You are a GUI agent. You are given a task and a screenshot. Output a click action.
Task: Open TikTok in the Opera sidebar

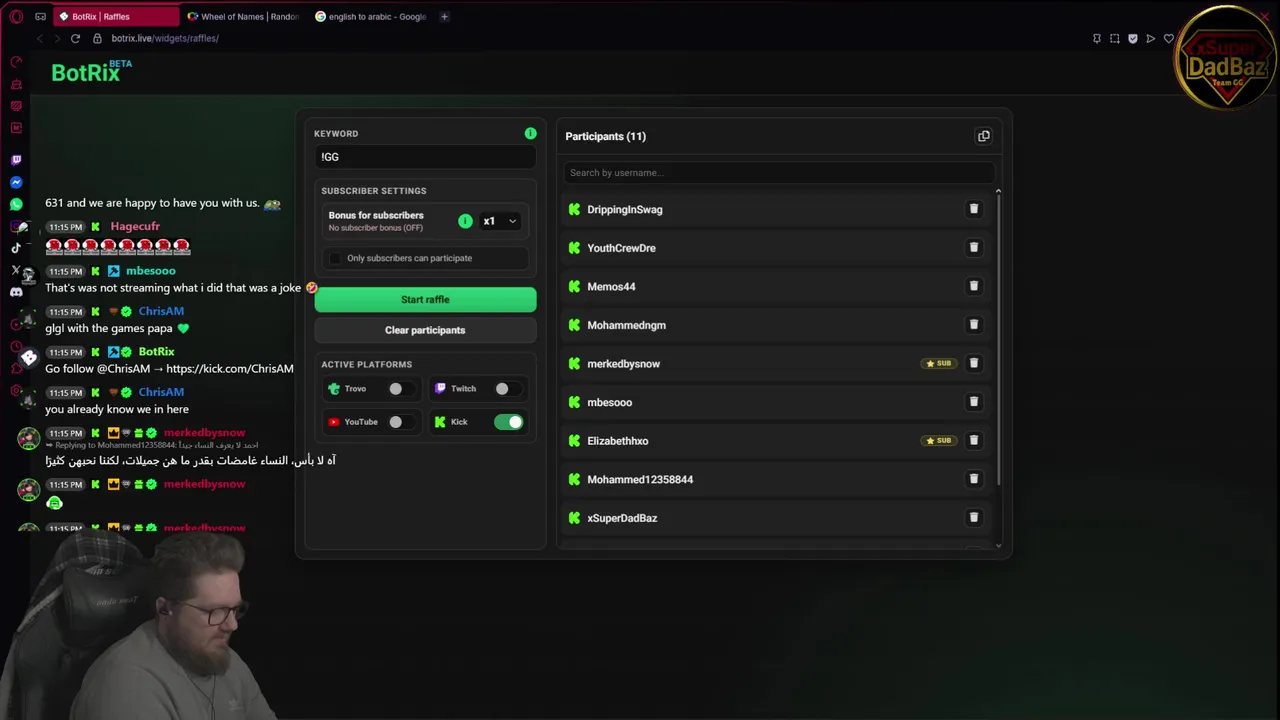click(x=16, y=248)
